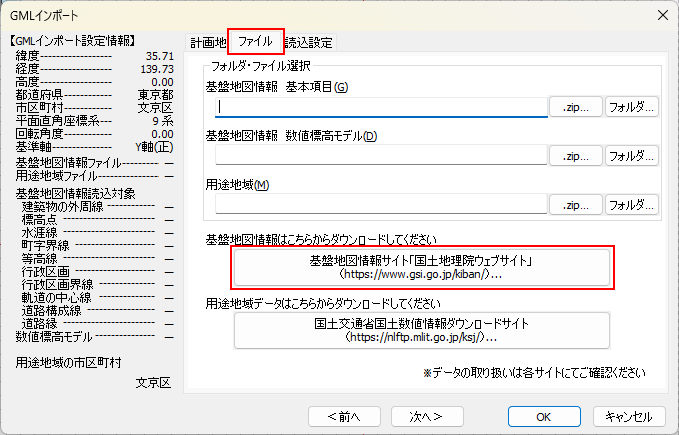Go back with the <前へ button
This screenshot has width=679, height=435.
344,416
